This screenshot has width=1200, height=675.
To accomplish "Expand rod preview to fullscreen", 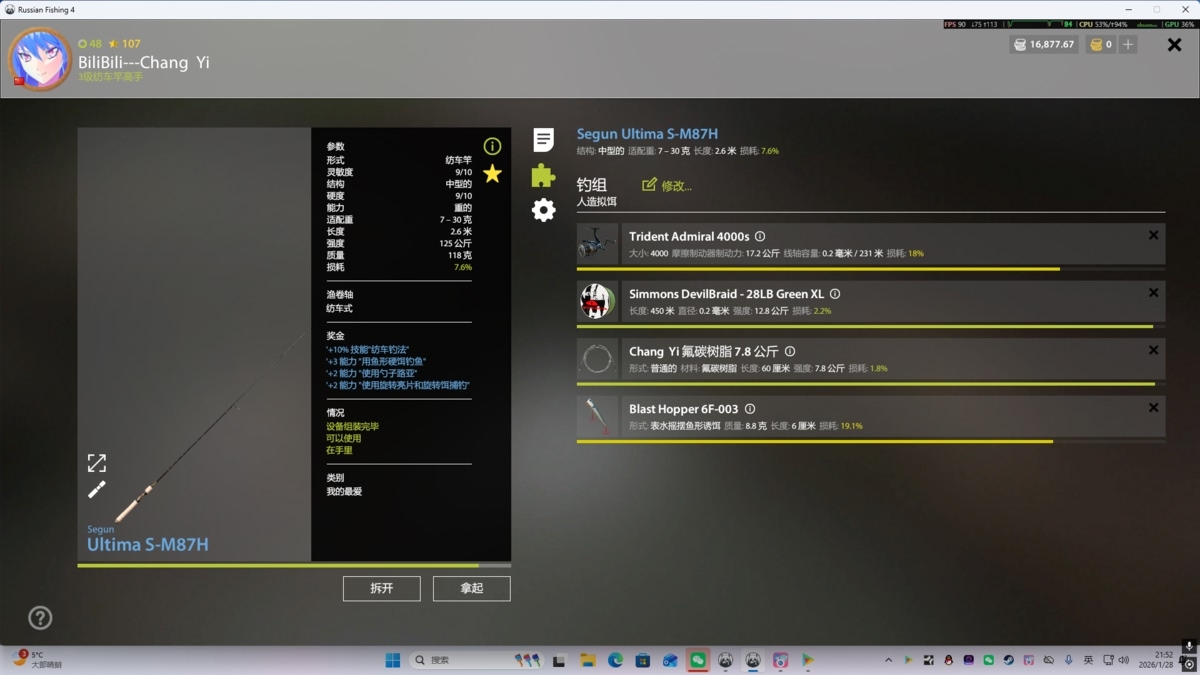I will tap(97, 463).
